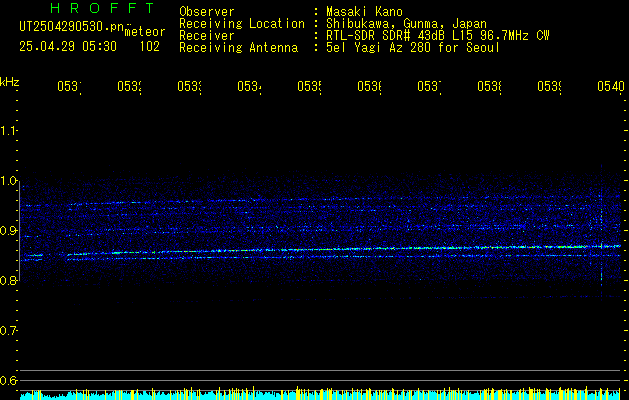Click the 0.9 frequency axis label
The width and height of the screenshot is (629, 400).
[8, 231]
